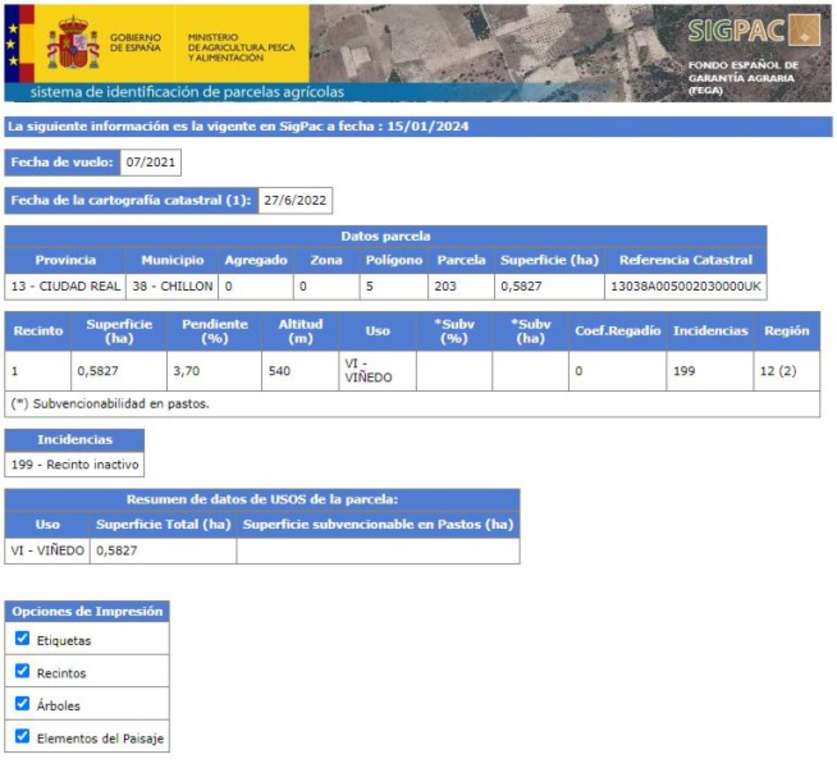Click the Gobierno de España coat of arms

pyautogui.click(x=73, y=42)
